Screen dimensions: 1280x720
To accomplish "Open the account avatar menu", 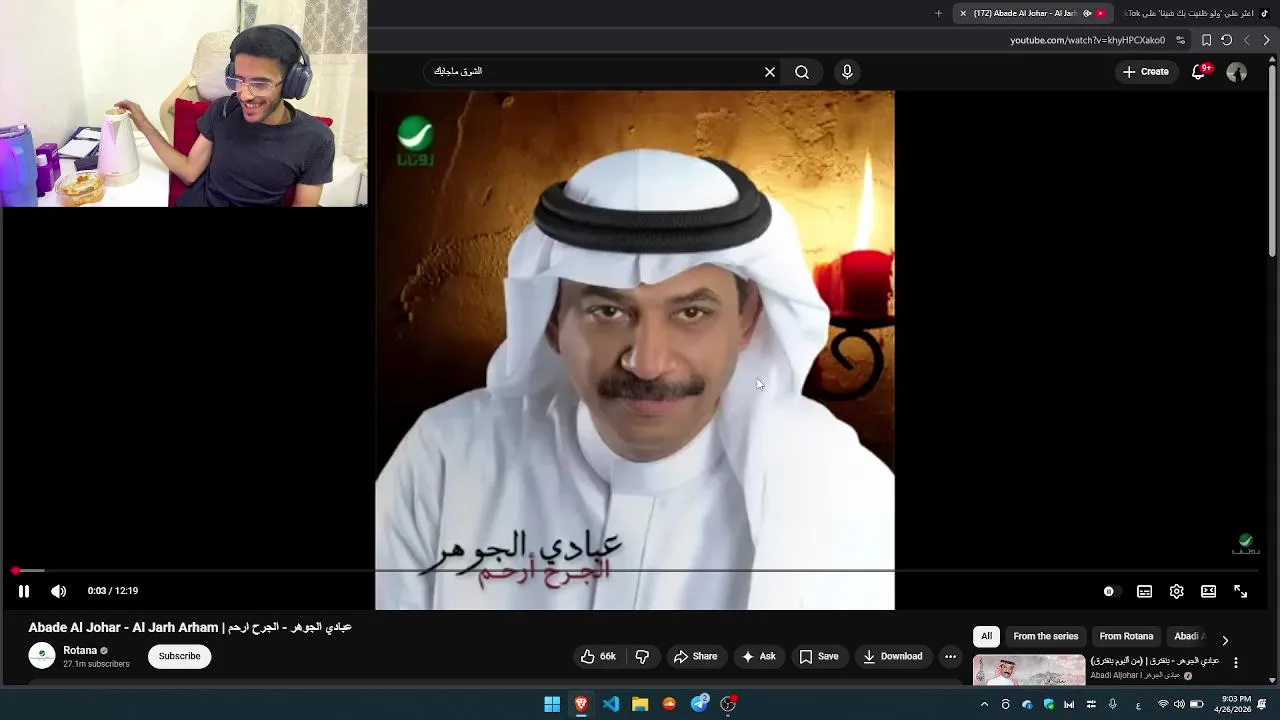I will pyautogui.click(x=1237, y=72).
